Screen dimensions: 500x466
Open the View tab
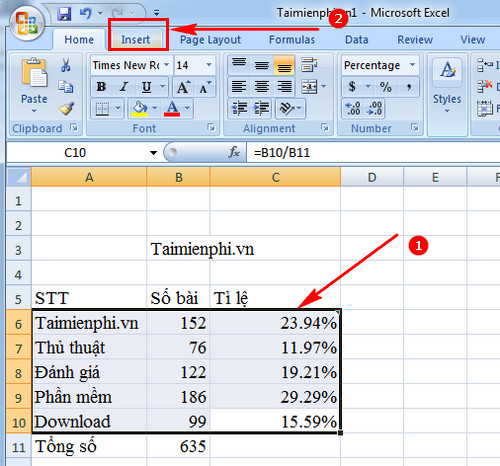point(472,40)
